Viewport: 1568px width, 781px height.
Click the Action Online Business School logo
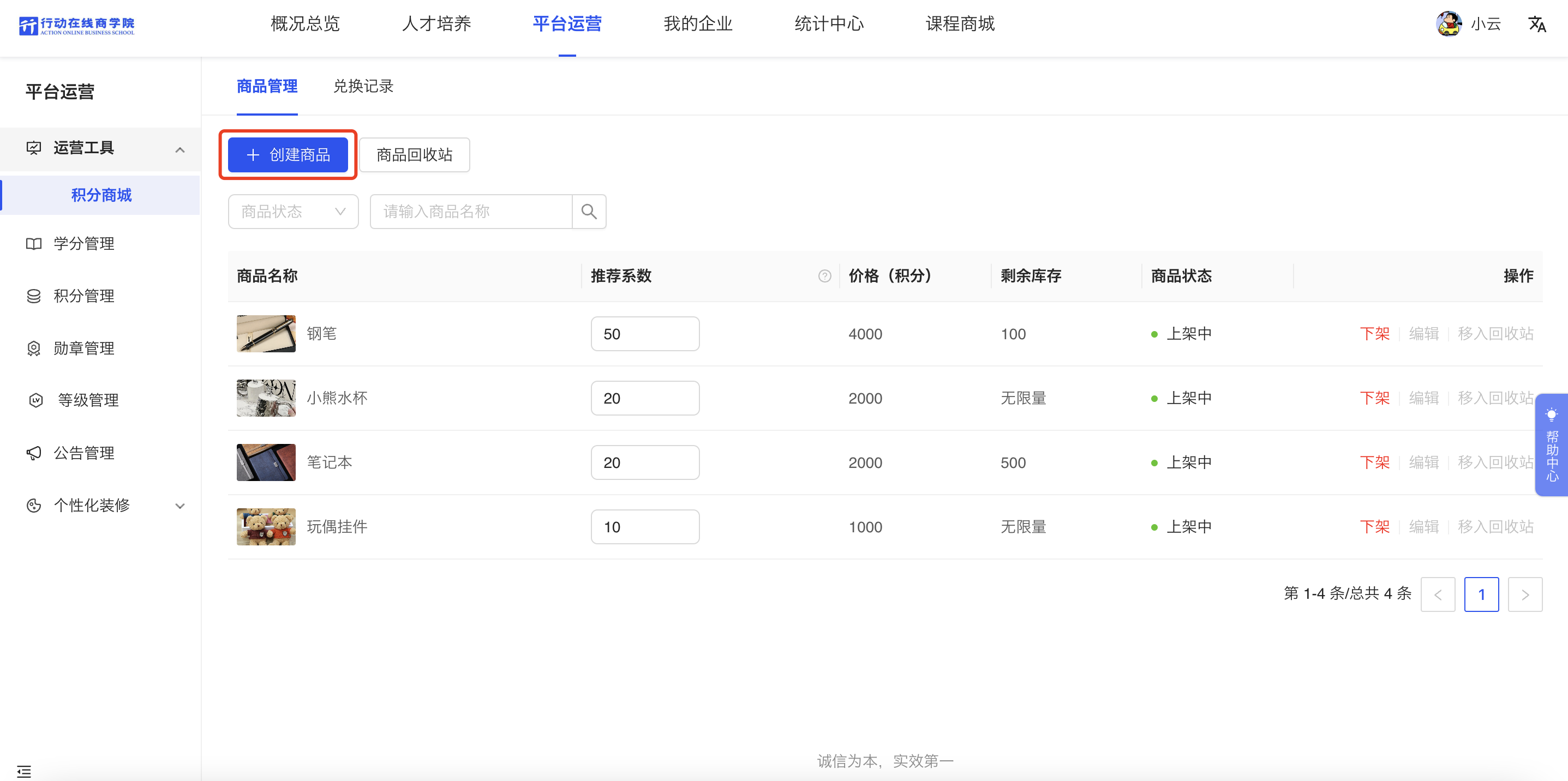[77, 26]
